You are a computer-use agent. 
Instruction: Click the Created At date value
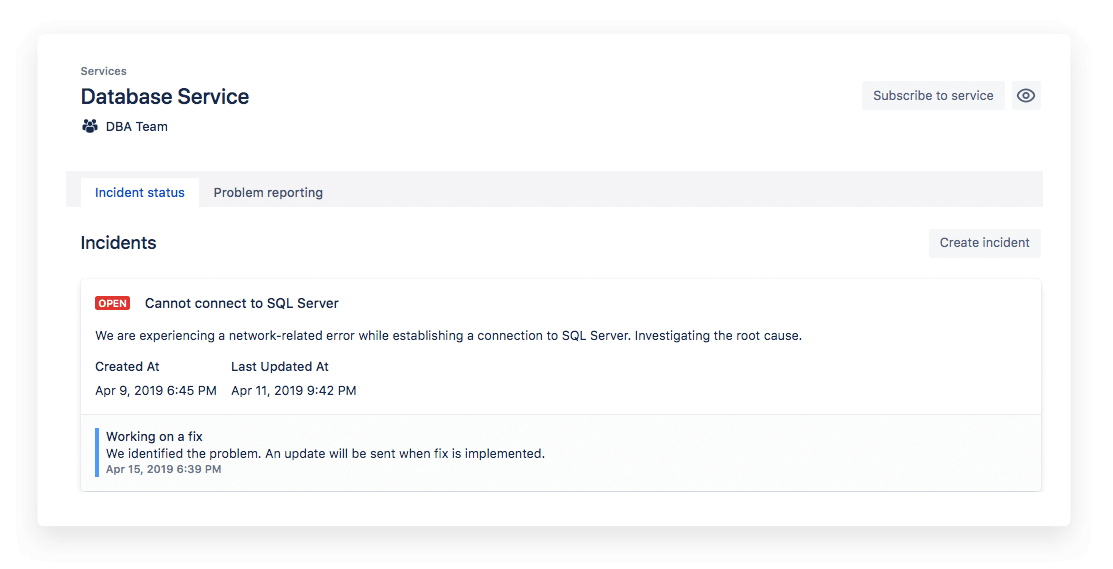(156, 391)
